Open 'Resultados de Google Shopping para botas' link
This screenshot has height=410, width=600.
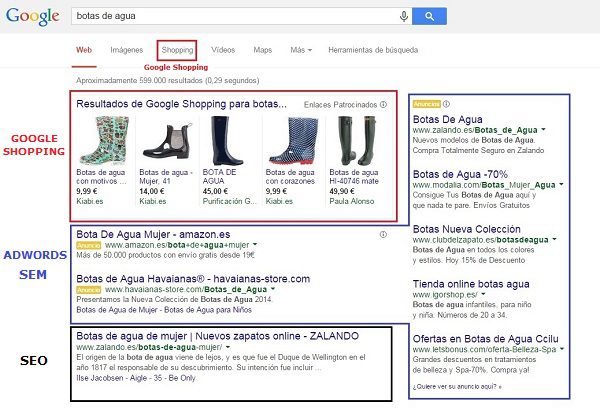click(181, 104)
